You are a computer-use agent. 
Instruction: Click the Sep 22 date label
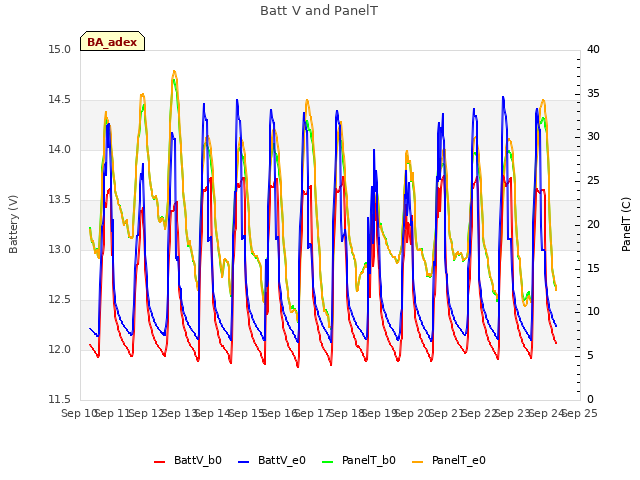coord(480,414)
